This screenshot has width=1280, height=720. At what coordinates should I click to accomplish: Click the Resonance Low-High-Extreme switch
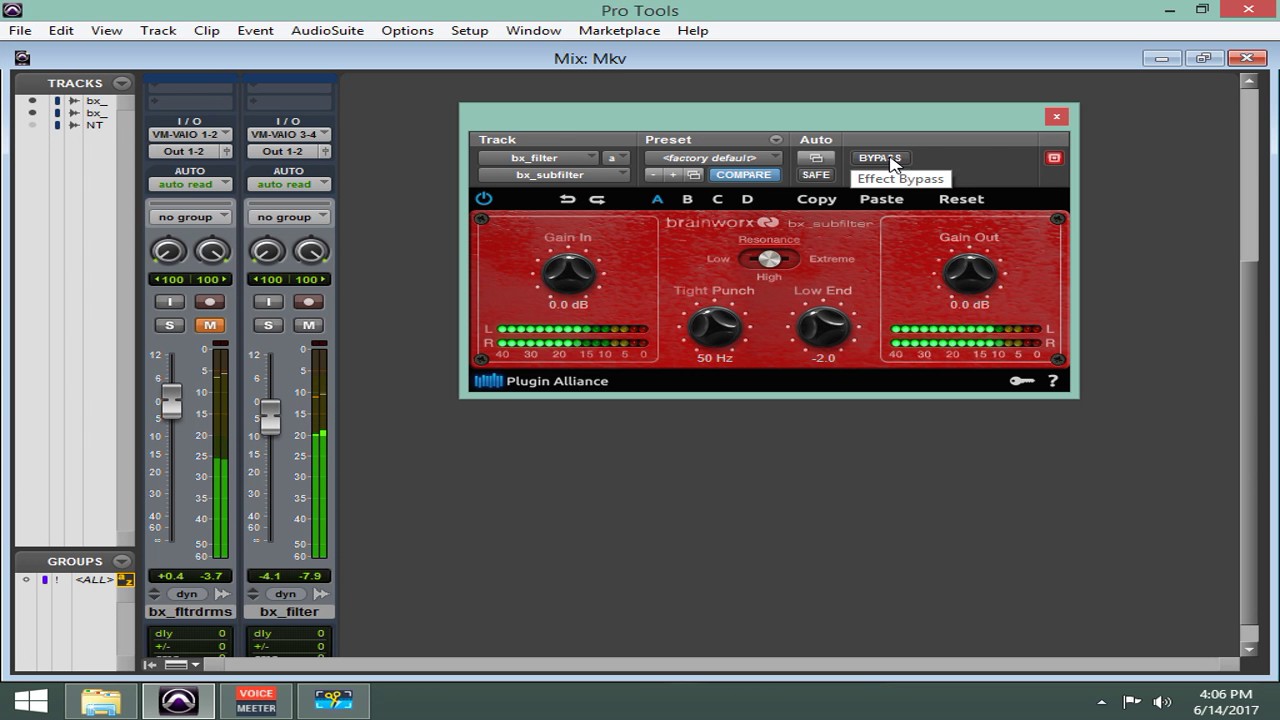[769, 259]
